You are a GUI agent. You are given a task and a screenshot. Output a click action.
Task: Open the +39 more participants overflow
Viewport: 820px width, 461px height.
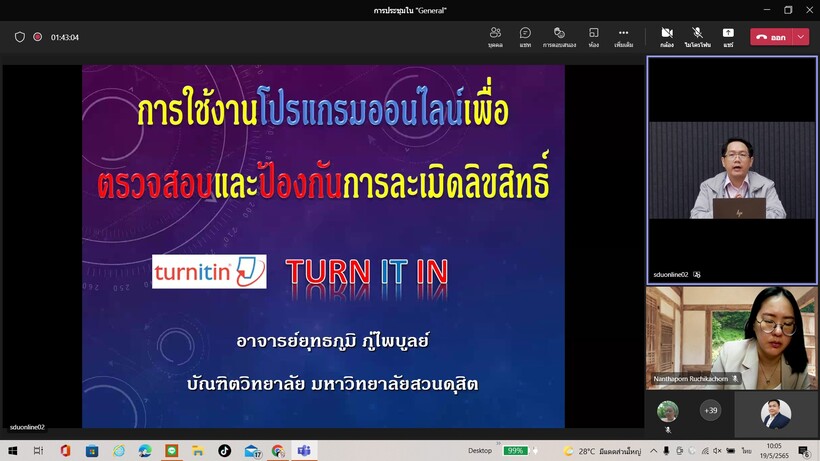tap(710, 410)
